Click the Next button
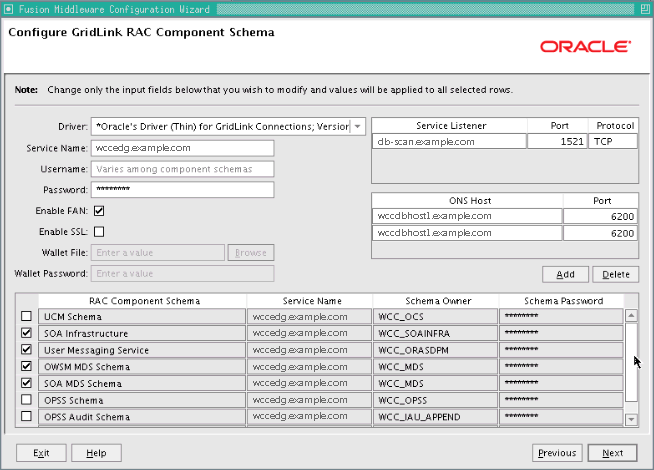 (613, 453)
